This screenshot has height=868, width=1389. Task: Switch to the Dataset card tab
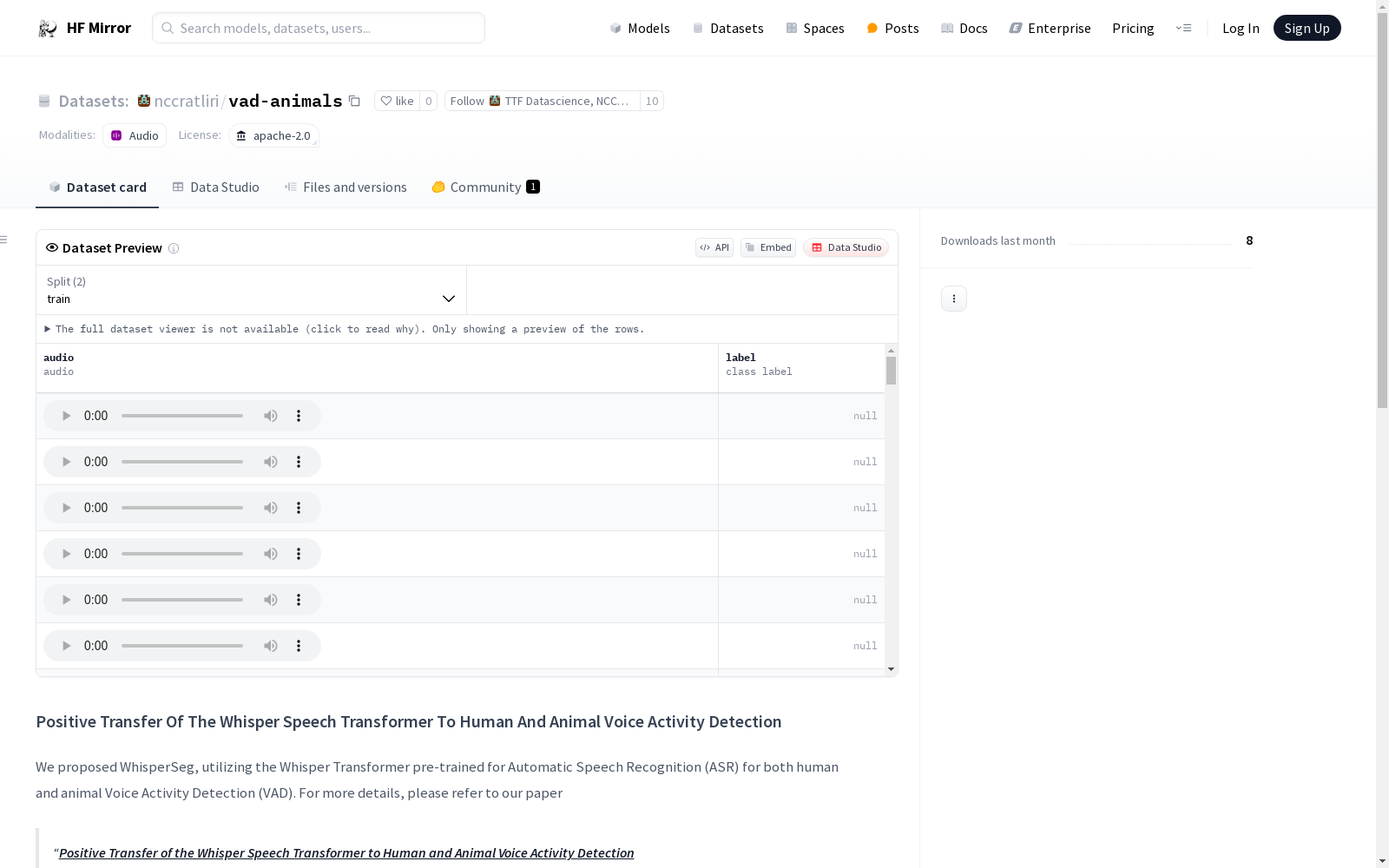97,187
